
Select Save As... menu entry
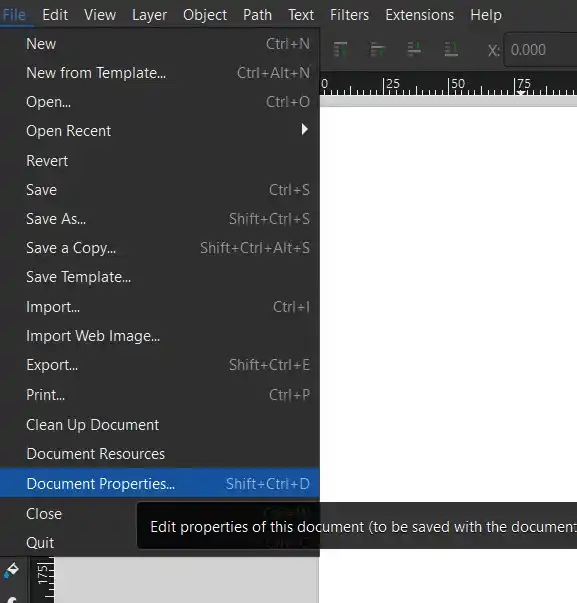(x=160, y=219)
